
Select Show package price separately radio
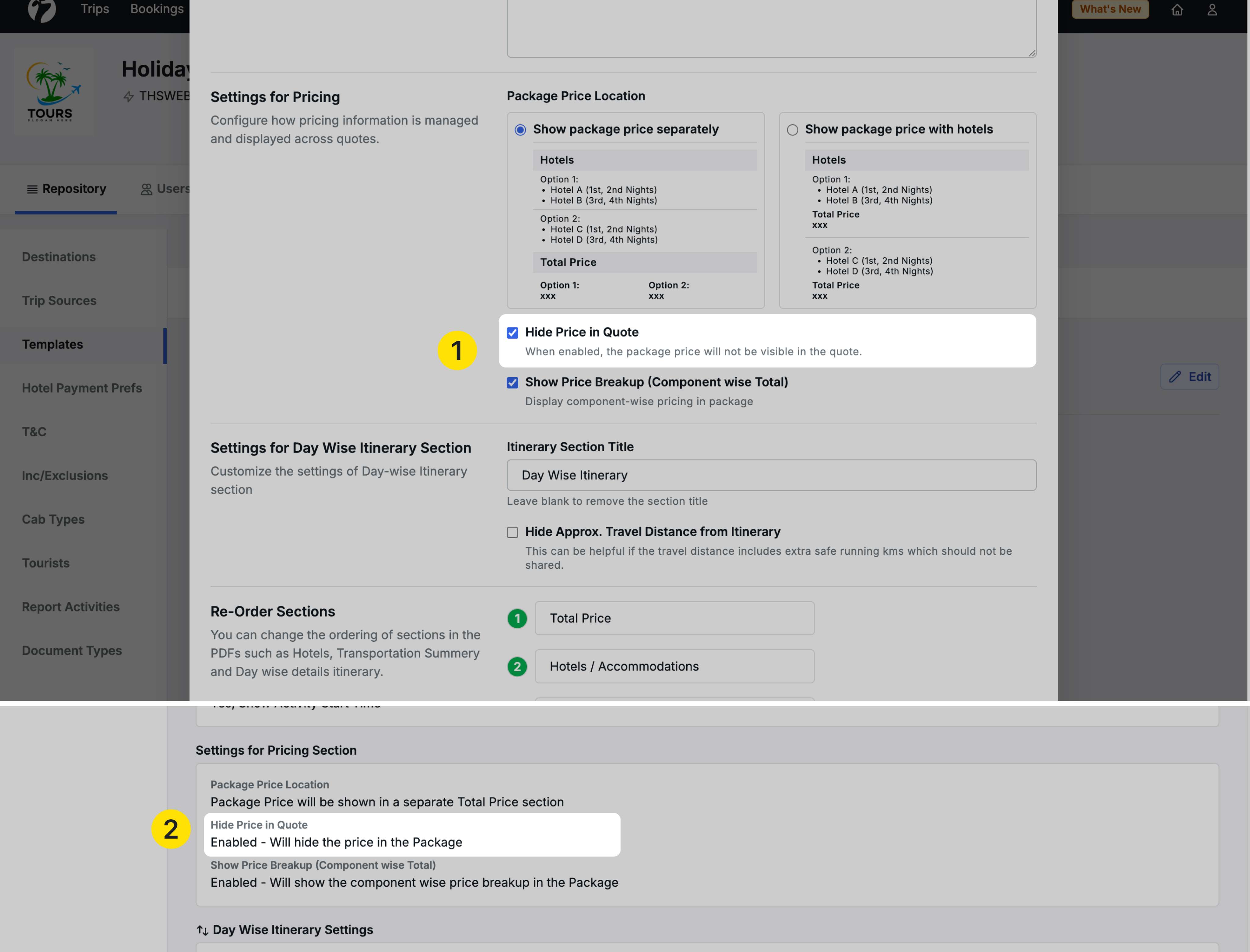(x=520, y=130)
